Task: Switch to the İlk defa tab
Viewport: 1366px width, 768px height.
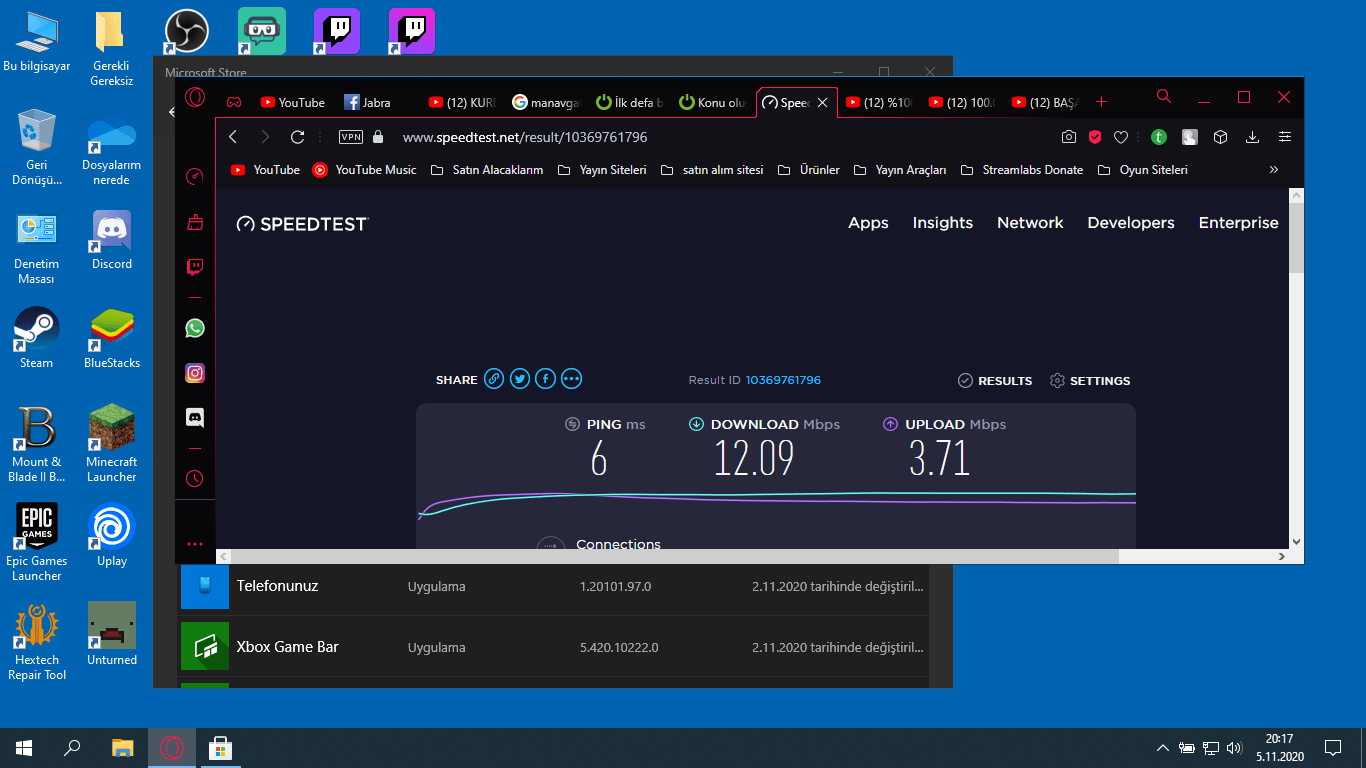Action: (628, 102)
